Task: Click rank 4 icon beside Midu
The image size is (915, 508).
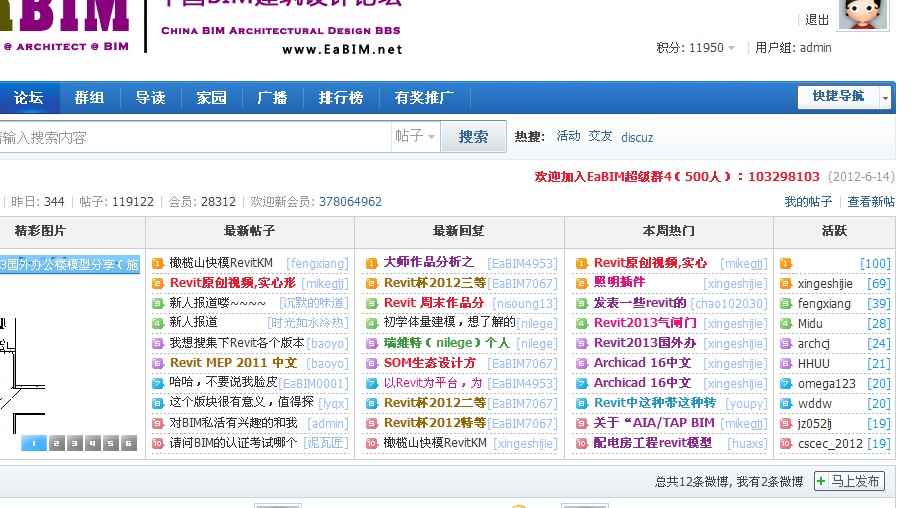Action: (786, 324)
